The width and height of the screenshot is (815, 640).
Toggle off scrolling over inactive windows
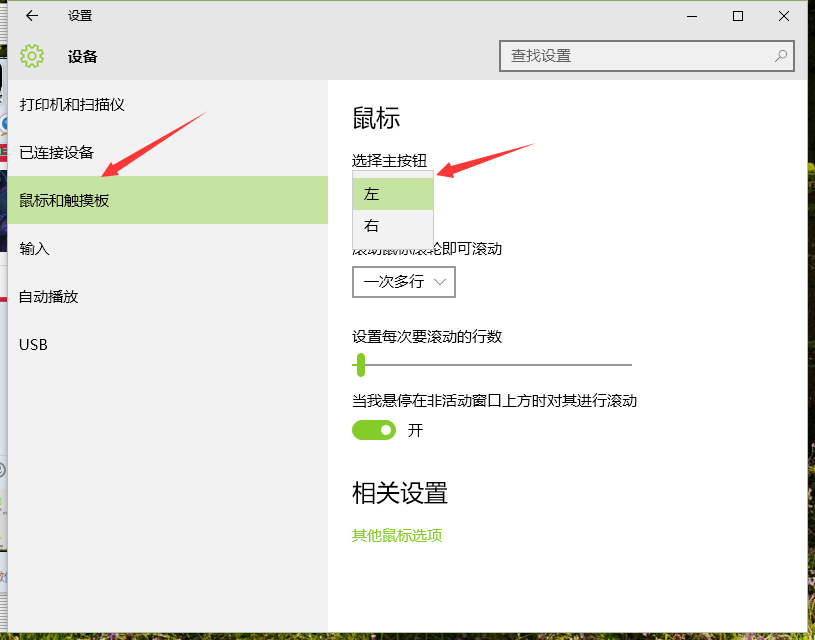[x=374, y=430]
